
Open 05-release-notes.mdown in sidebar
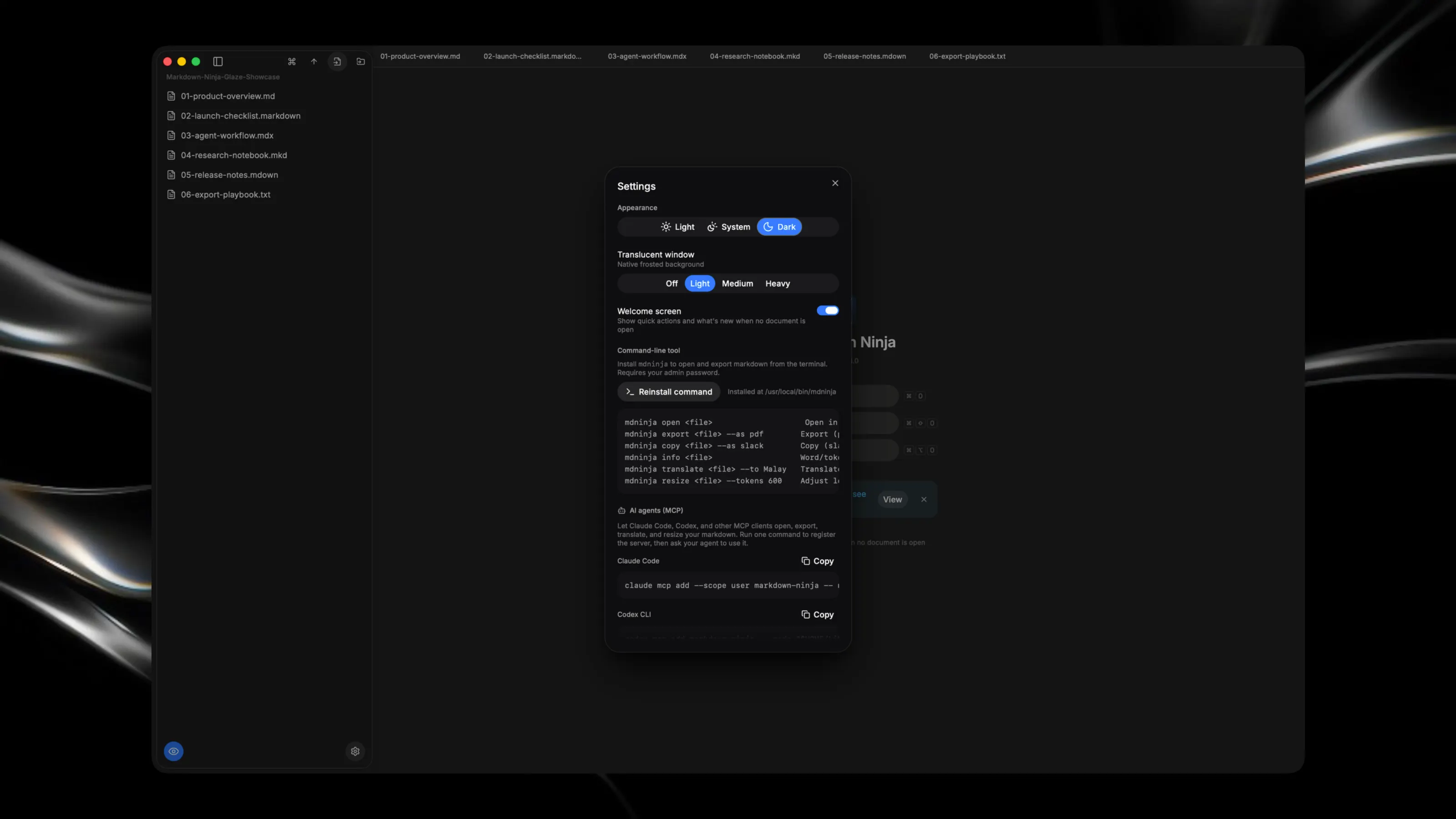point(264,175)
